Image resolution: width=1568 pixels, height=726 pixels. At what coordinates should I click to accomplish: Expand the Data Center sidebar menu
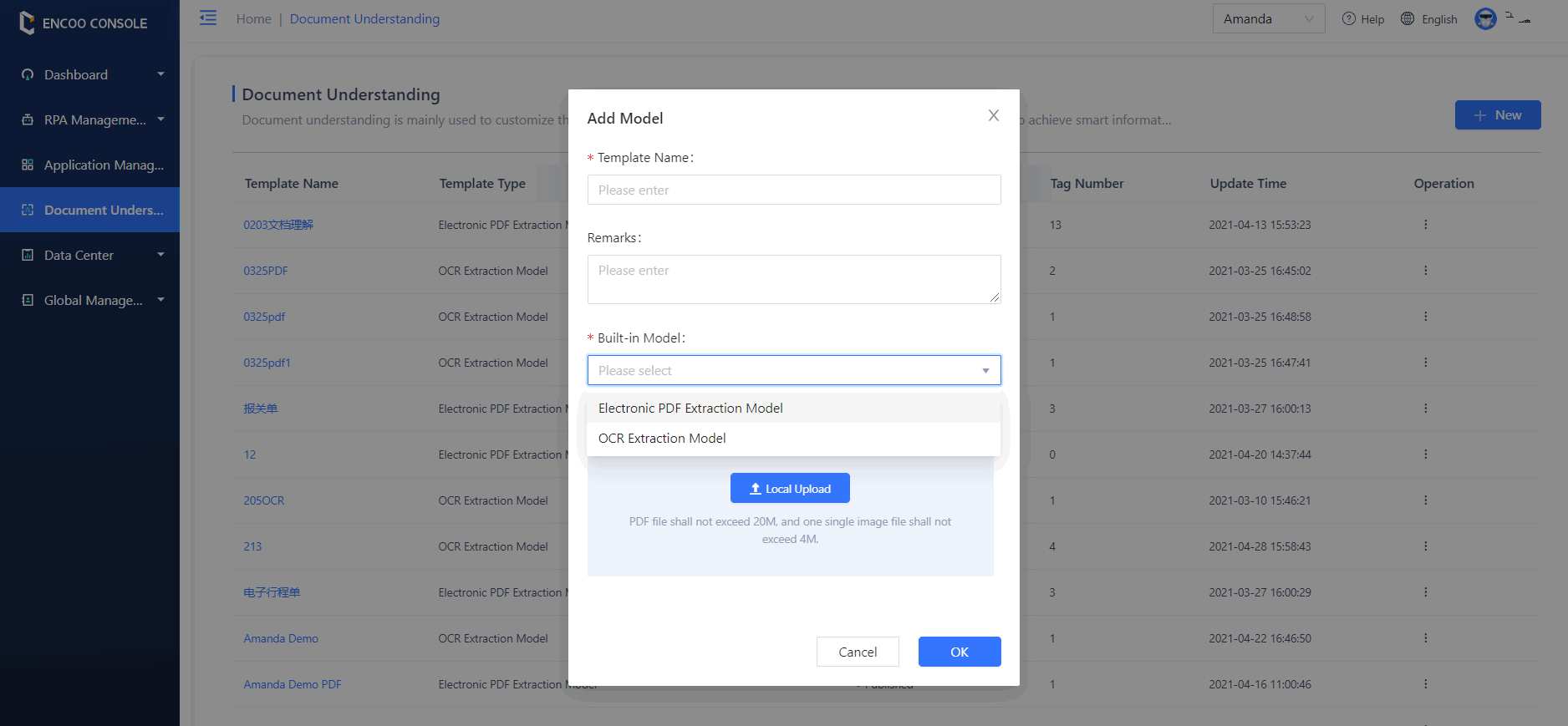(x=89, y=255)
